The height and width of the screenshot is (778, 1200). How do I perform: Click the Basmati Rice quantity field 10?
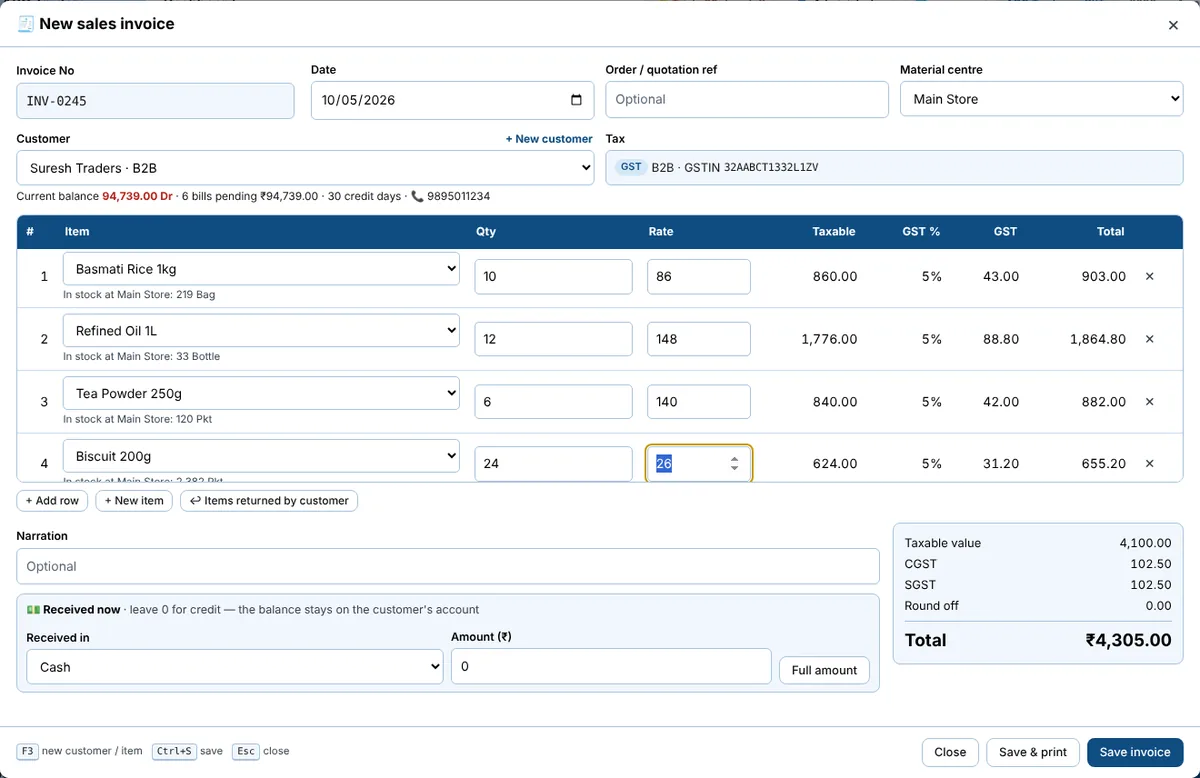click(x=553, y=277)
